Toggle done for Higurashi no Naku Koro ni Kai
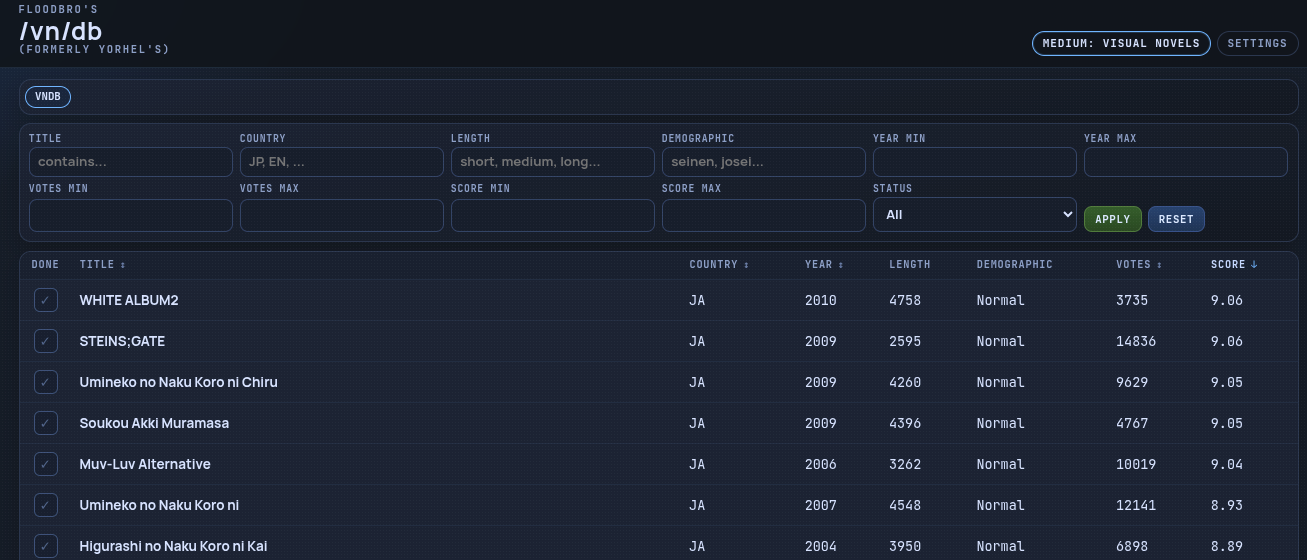This screenshot has height=560, width=1307. (x=46, y=546)
